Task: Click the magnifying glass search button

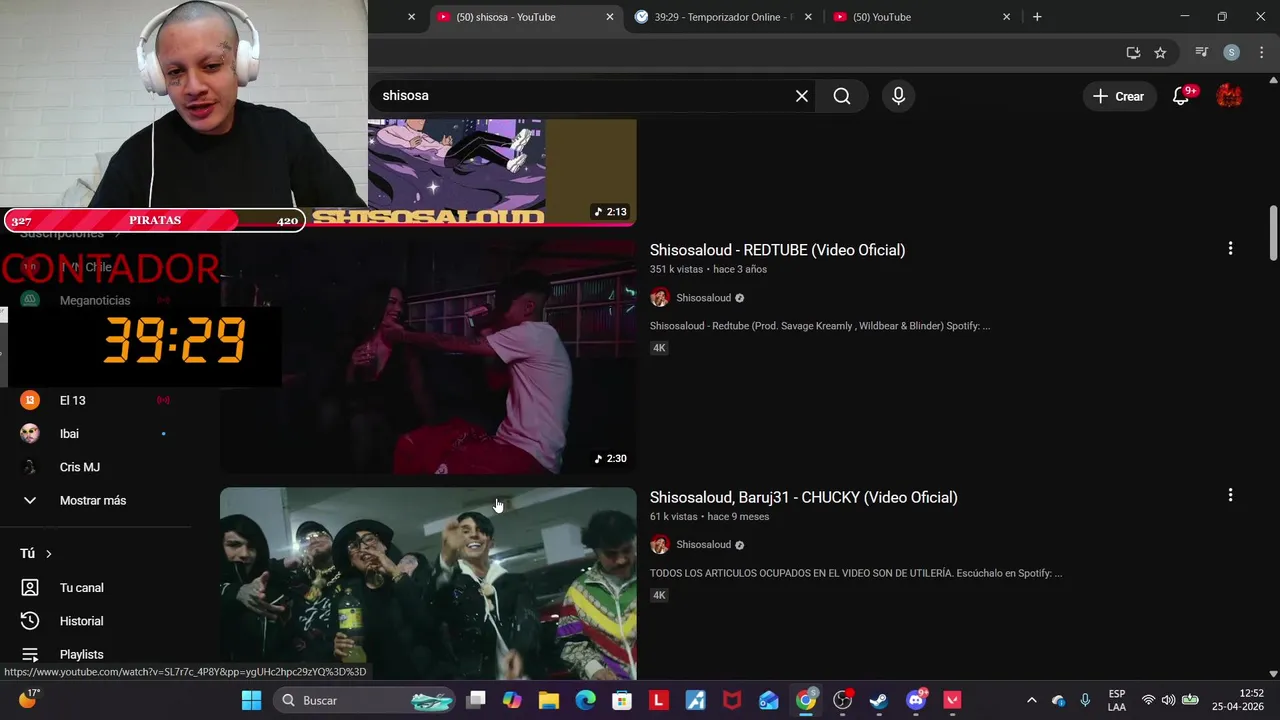Action: 842,96
